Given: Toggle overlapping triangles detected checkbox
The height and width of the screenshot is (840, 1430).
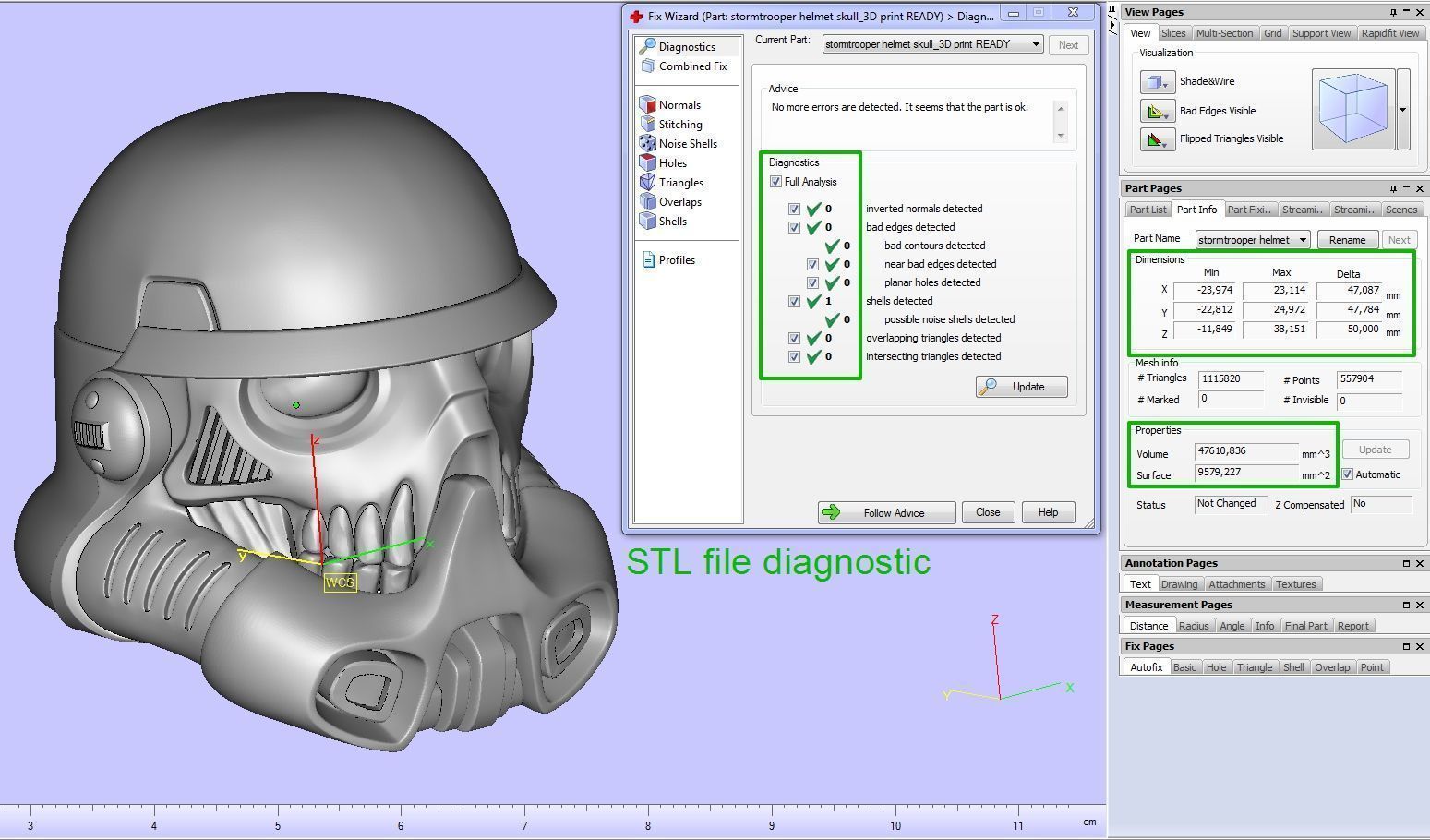Looking at the screenshot, I should click(x=794, y=338).
